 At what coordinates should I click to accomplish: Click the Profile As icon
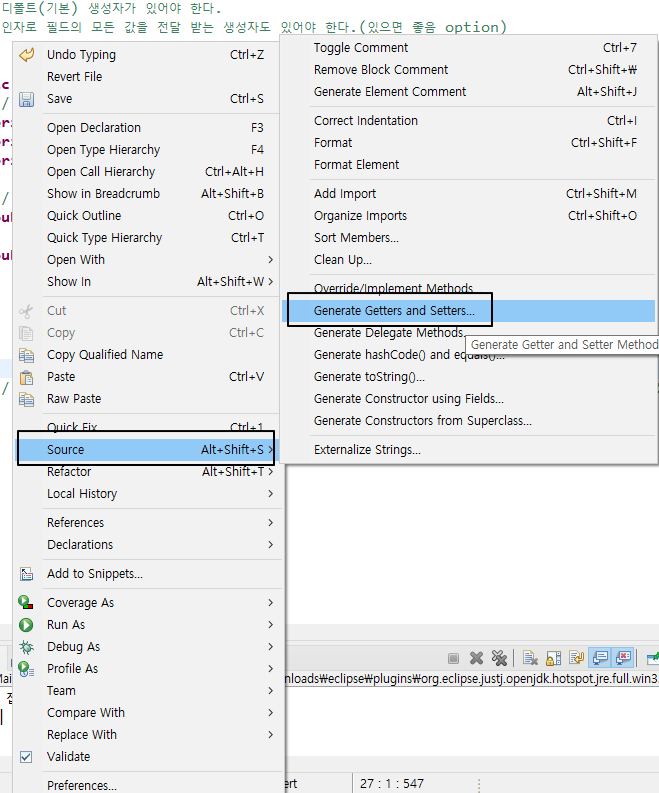[x=26, y=669]
